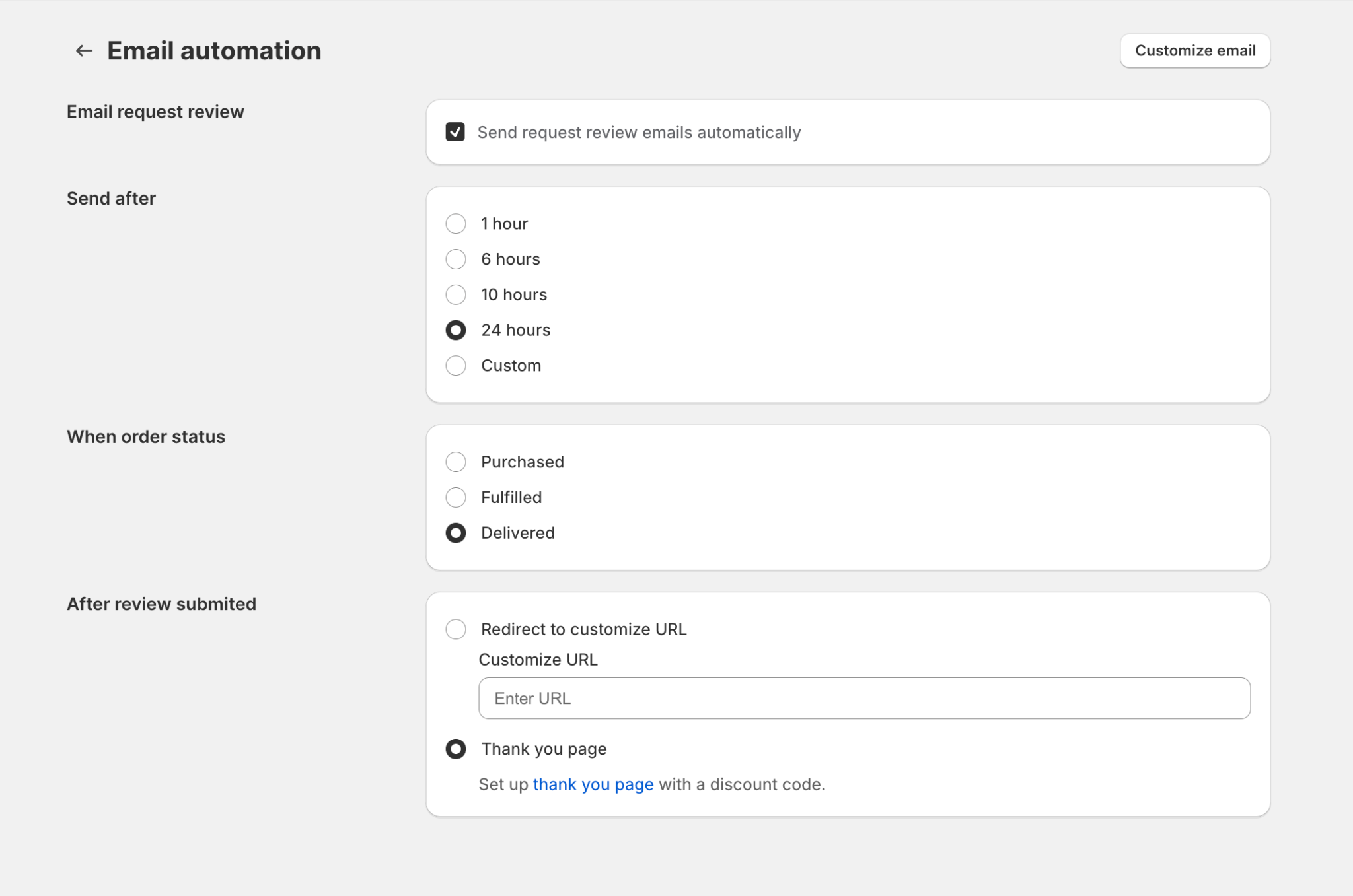
Task: Click the Enter URL input field
Action: (863, 699)
